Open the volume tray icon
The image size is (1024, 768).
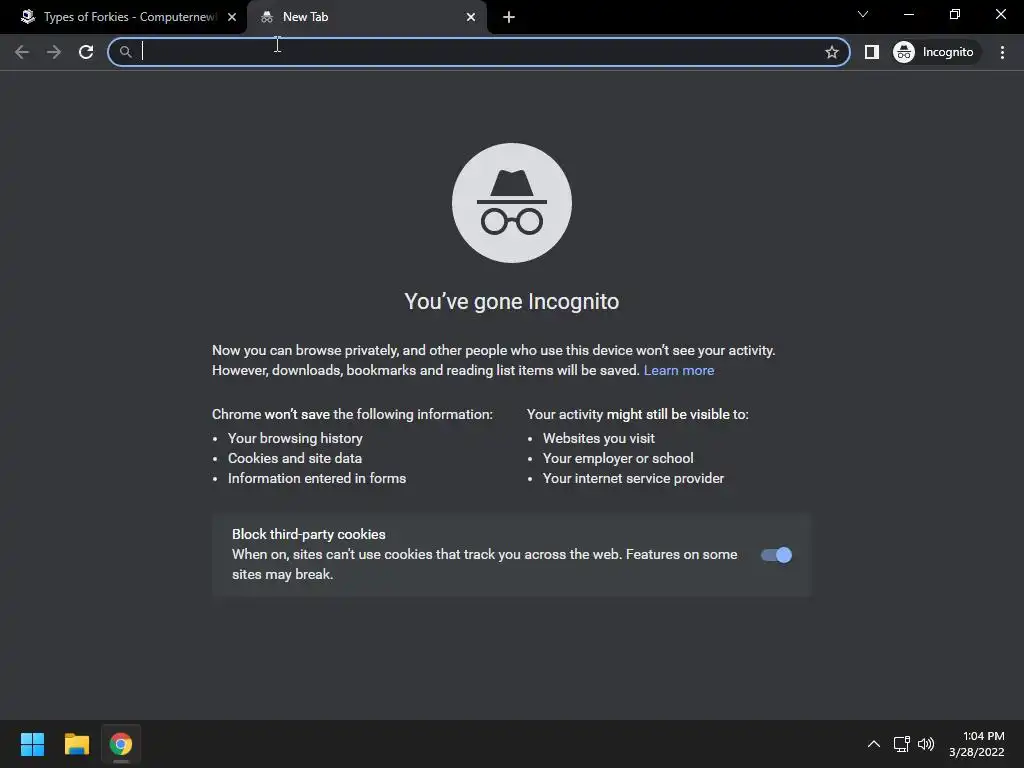coord(926,744)
